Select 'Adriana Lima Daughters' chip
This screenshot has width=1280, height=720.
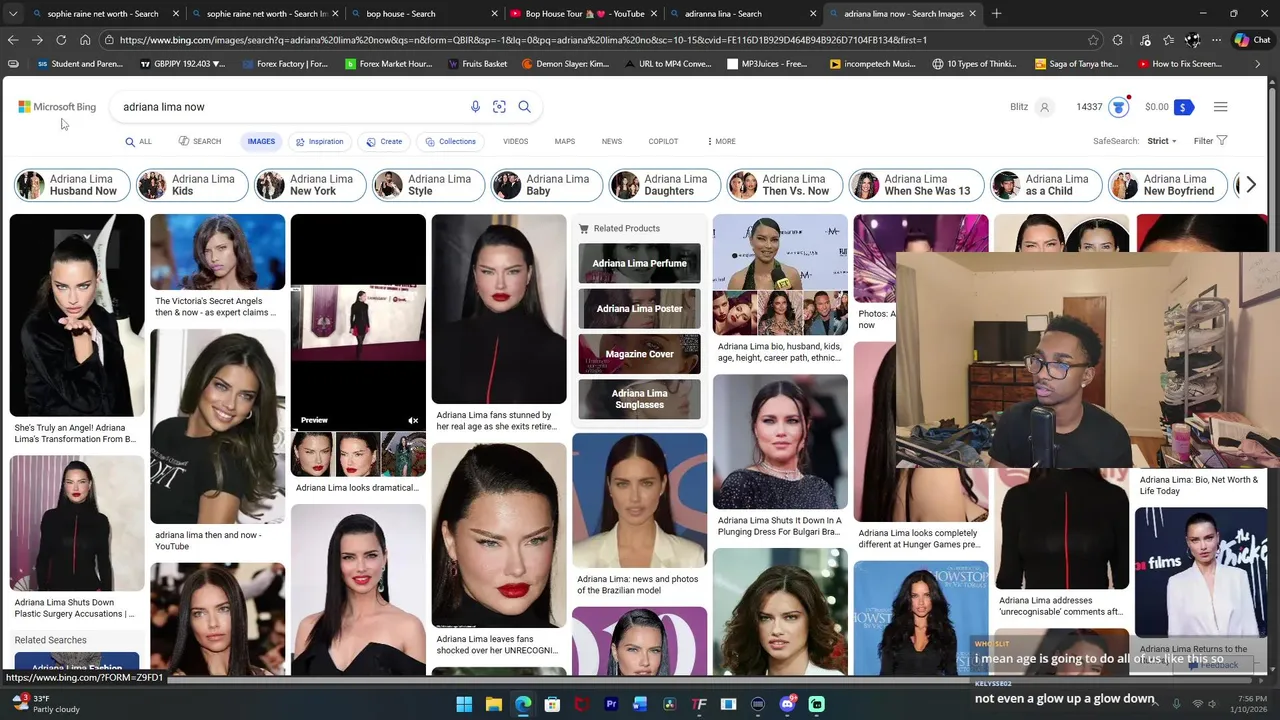(667, 185)
